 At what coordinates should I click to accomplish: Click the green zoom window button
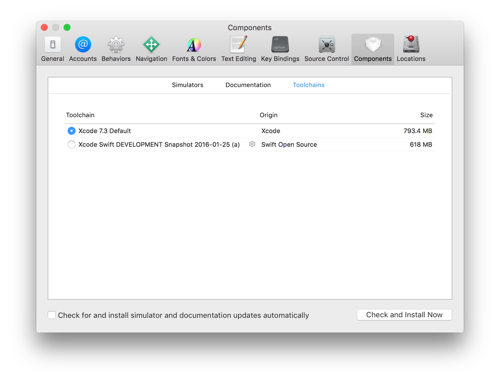click(x=67, y=27)
